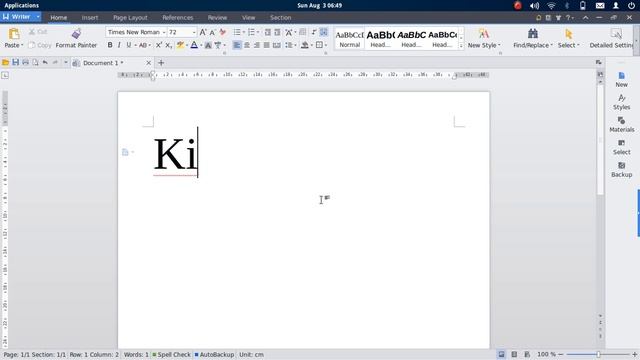Viewport: 640px width, 360px height.
Task: Expand styles gallery more arrow
Action: (x=461, y=46)
